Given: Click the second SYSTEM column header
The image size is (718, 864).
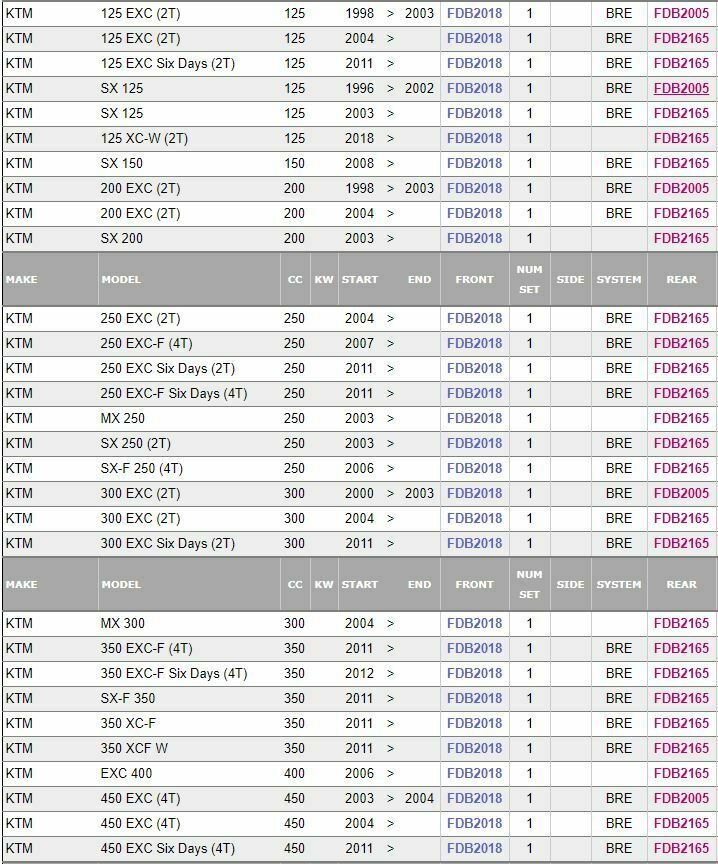Looking at the screenshot, I should [x=619, y=584].
